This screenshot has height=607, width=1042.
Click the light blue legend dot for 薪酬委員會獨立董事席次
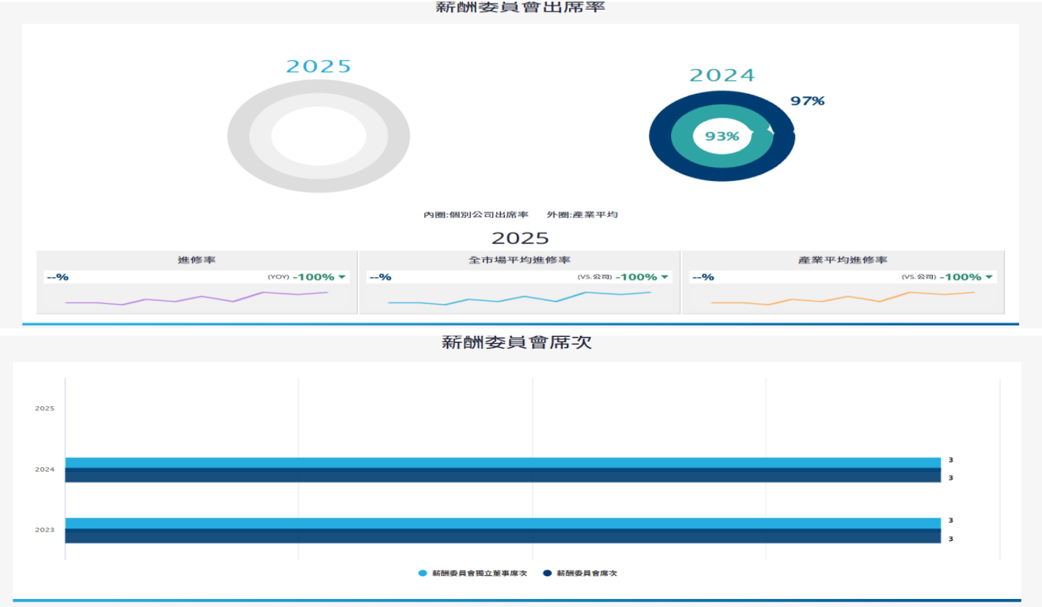423,573
